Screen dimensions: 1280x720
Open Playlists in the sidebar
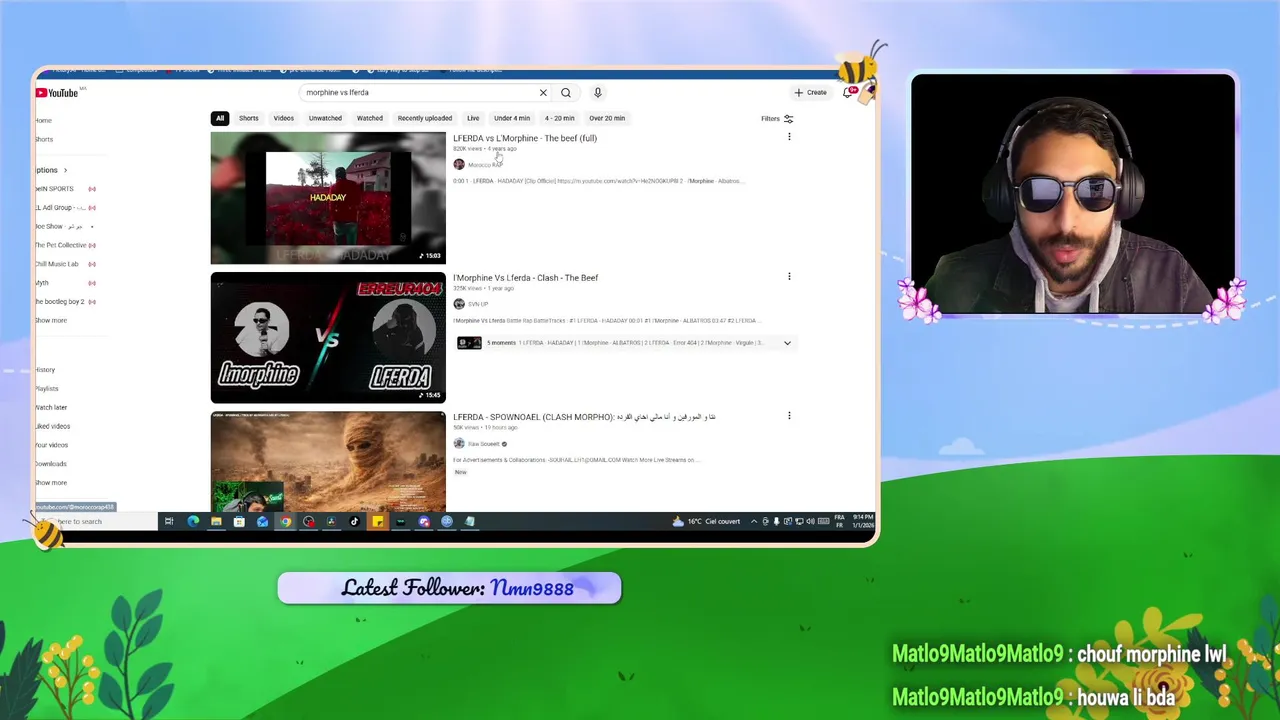(47, 388)
